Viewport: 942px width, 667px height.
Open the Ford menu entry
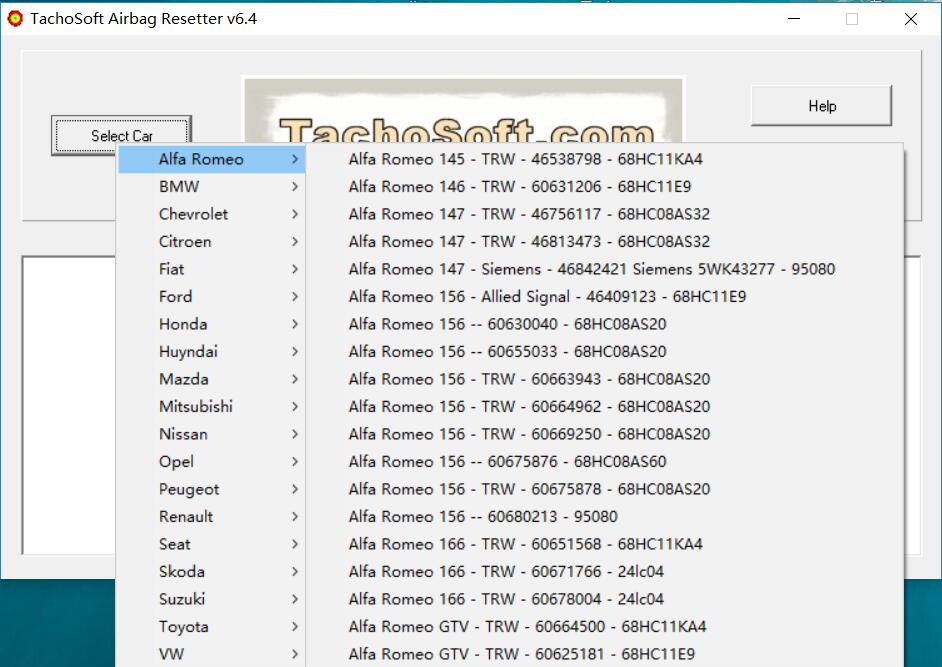pyautogui.click(x=211, y=297)
